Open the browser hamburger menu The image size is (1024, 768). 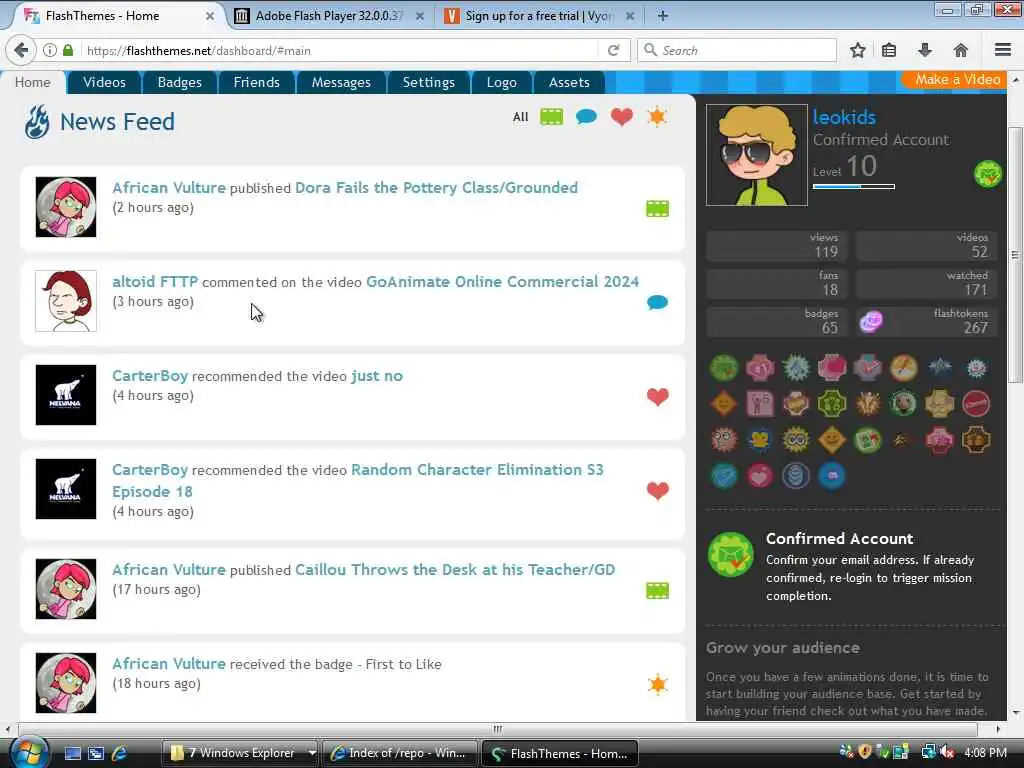click(1003, 50)
